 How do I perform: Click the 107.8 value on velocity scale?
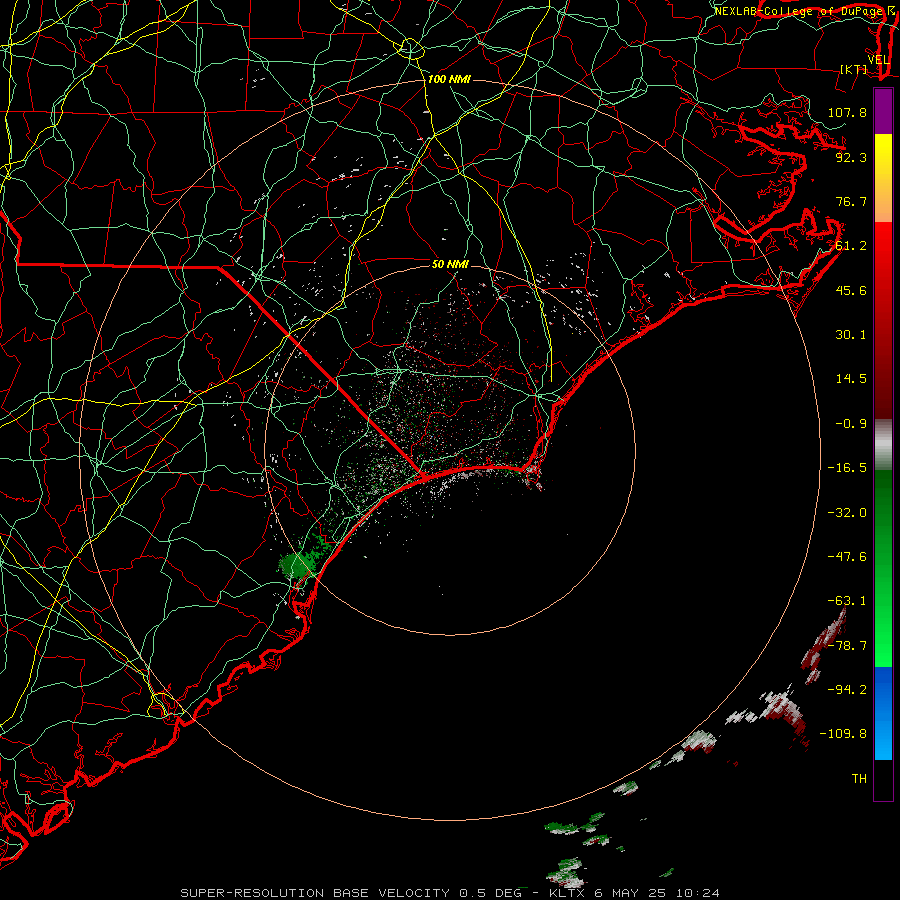point(847,112)
